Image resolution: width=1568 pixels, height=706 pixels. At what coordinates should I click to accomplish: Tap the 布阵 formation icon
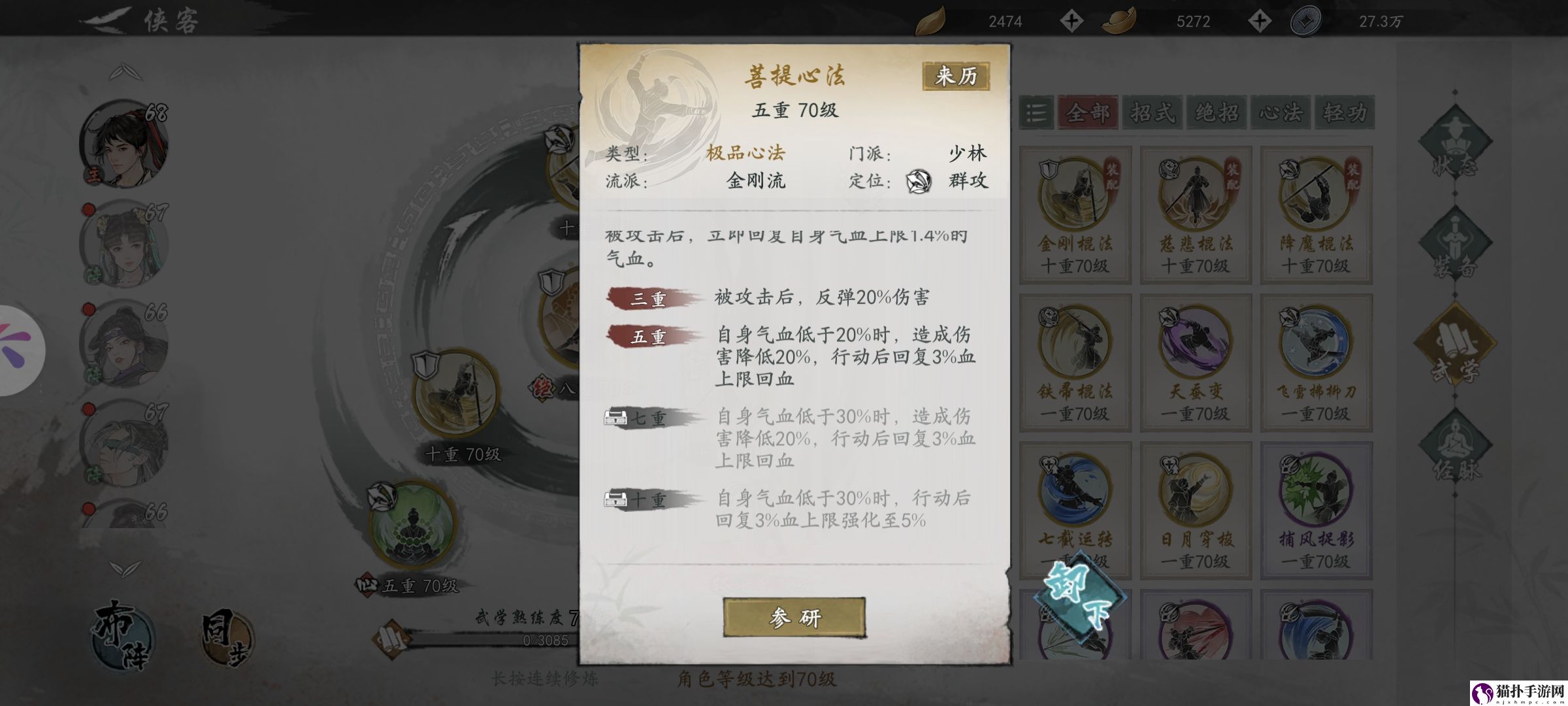tap(122, 634)
